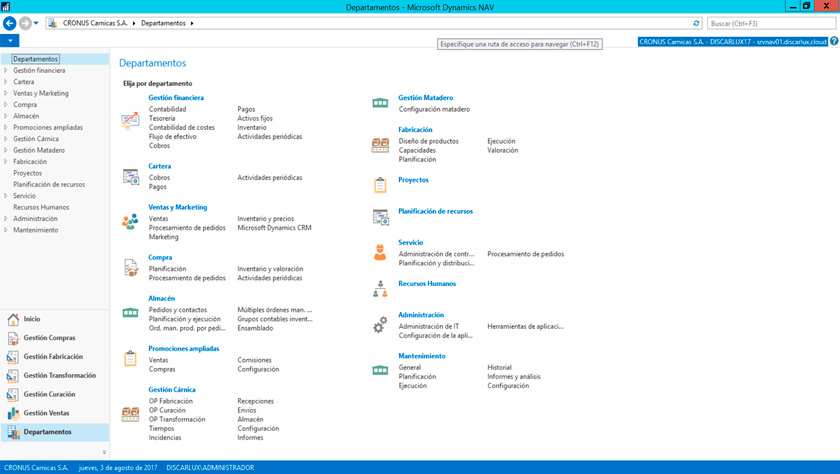This screenshot has height=474, width=840.
Task: Click the address bar path field
Action: [x=375, y=24]
